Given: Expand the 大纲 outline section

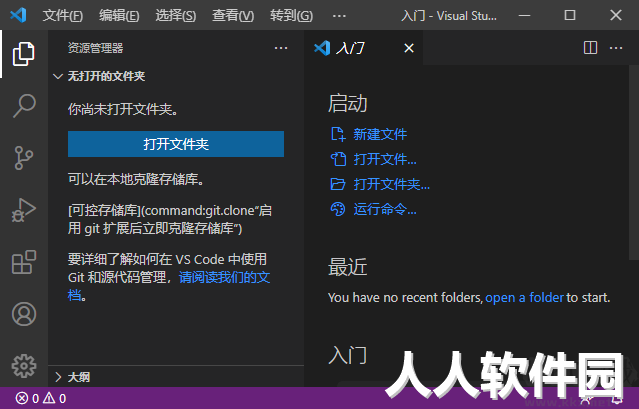Looking at the screenshot, I should click(58, 377).
